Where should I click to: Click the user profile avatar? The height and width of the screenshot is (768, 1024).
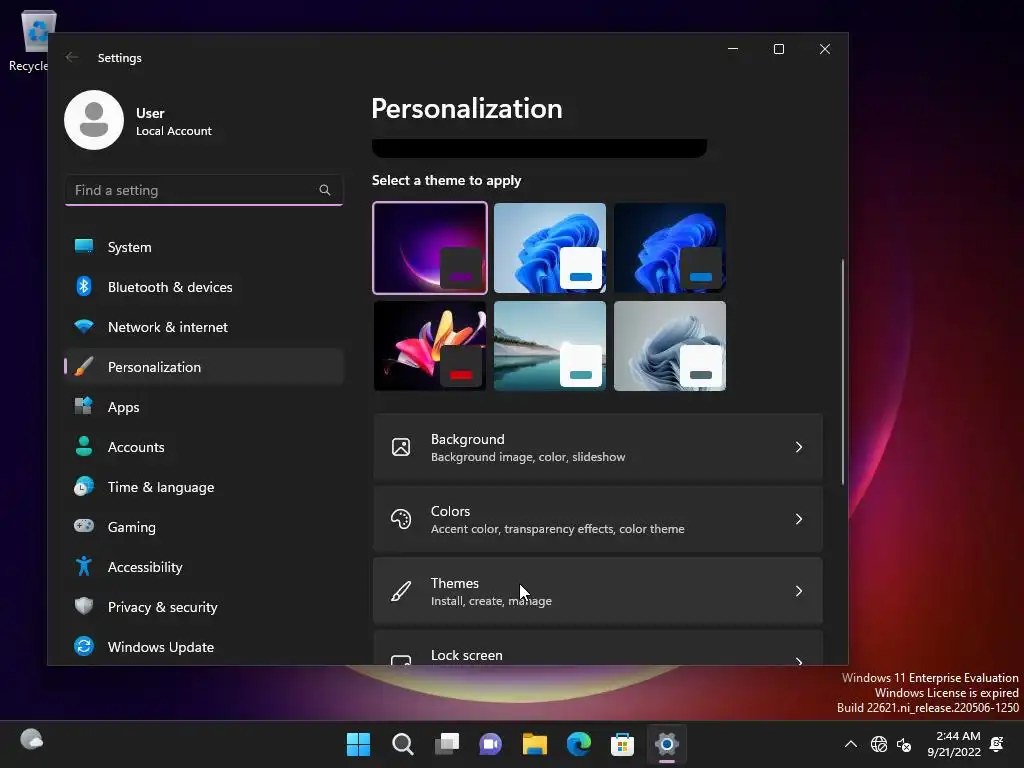[x=94, y=120]
